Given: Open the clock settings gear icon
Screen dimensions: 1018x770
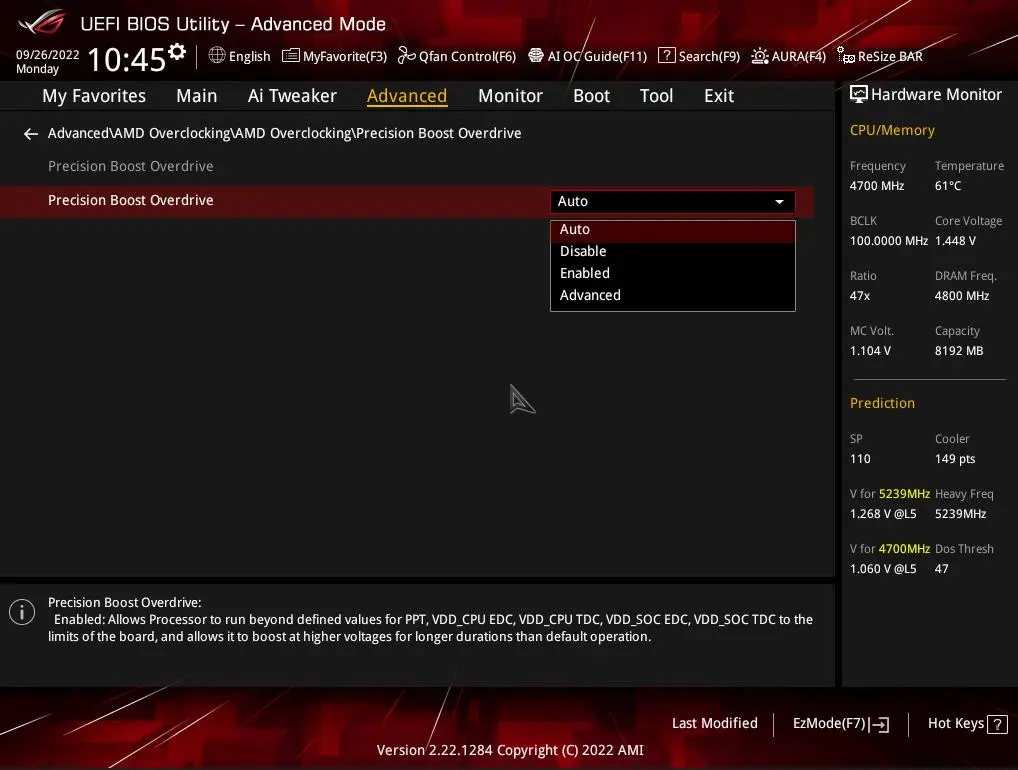Looking at the screenshot, I should pyautogui.click(x=177, y=51).
